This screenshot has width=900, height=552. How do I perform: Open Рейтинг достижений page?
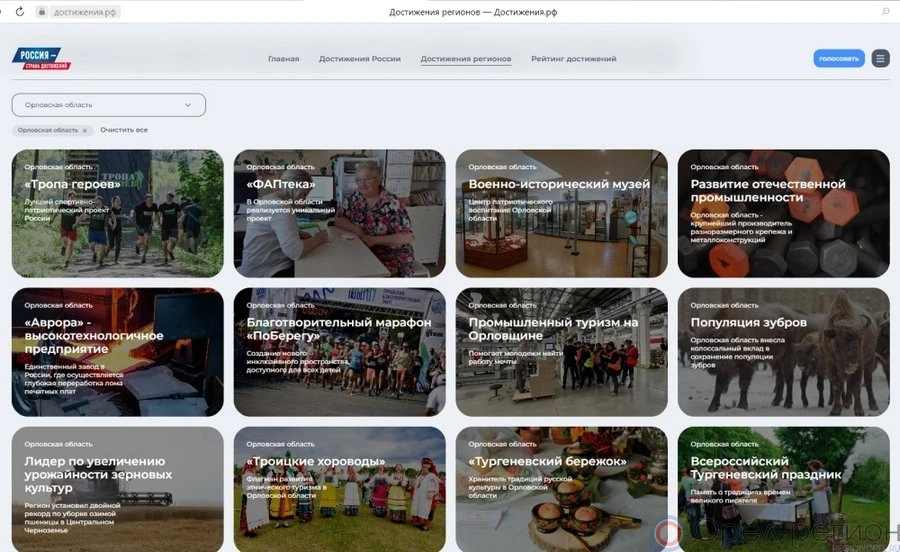[573, 59]
